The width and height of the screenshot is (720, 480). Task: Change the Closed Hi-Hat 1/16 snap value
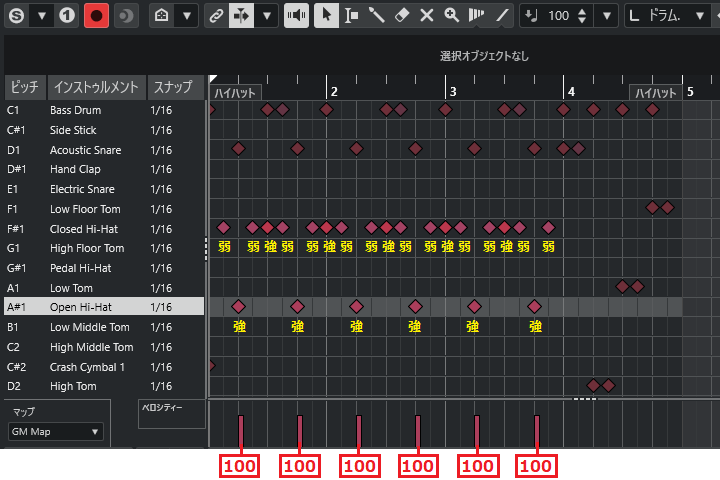pyautogui.click(x=161, y=229)
